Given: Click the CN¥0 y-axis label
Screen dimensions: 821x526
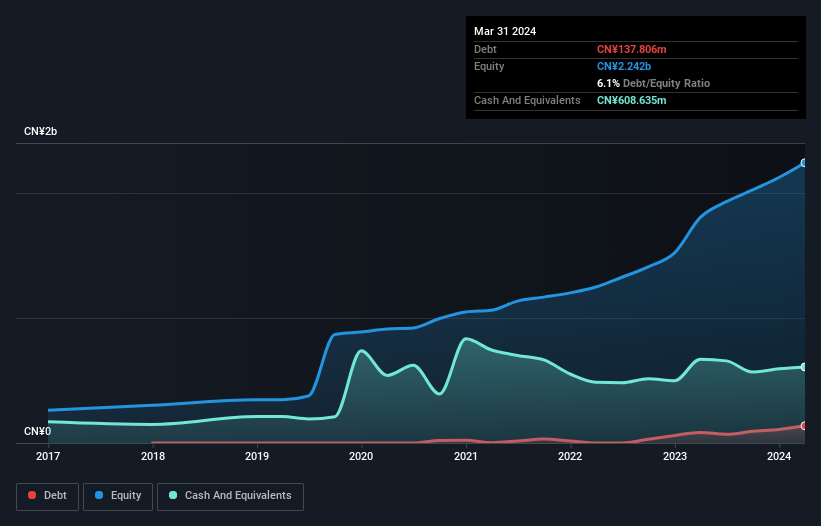Looking at the screenshot, I should (38, 431).
